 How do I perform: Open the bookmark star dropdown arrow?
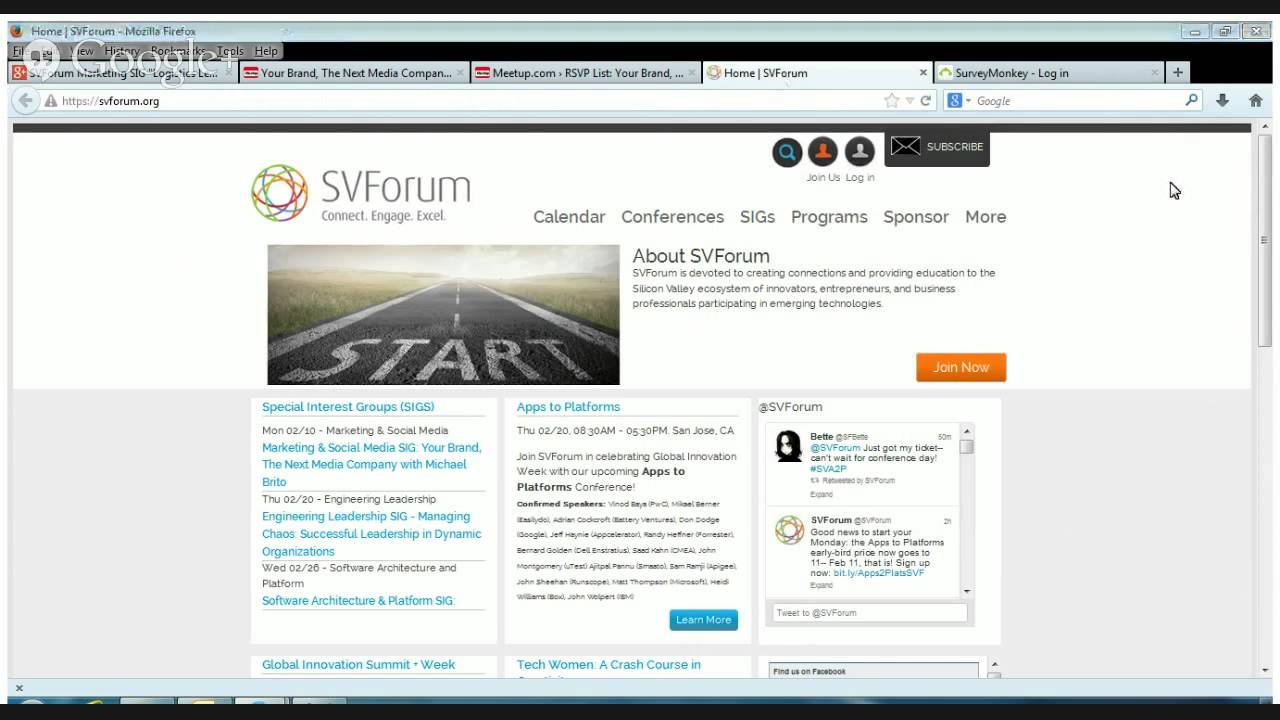[909, 101]
